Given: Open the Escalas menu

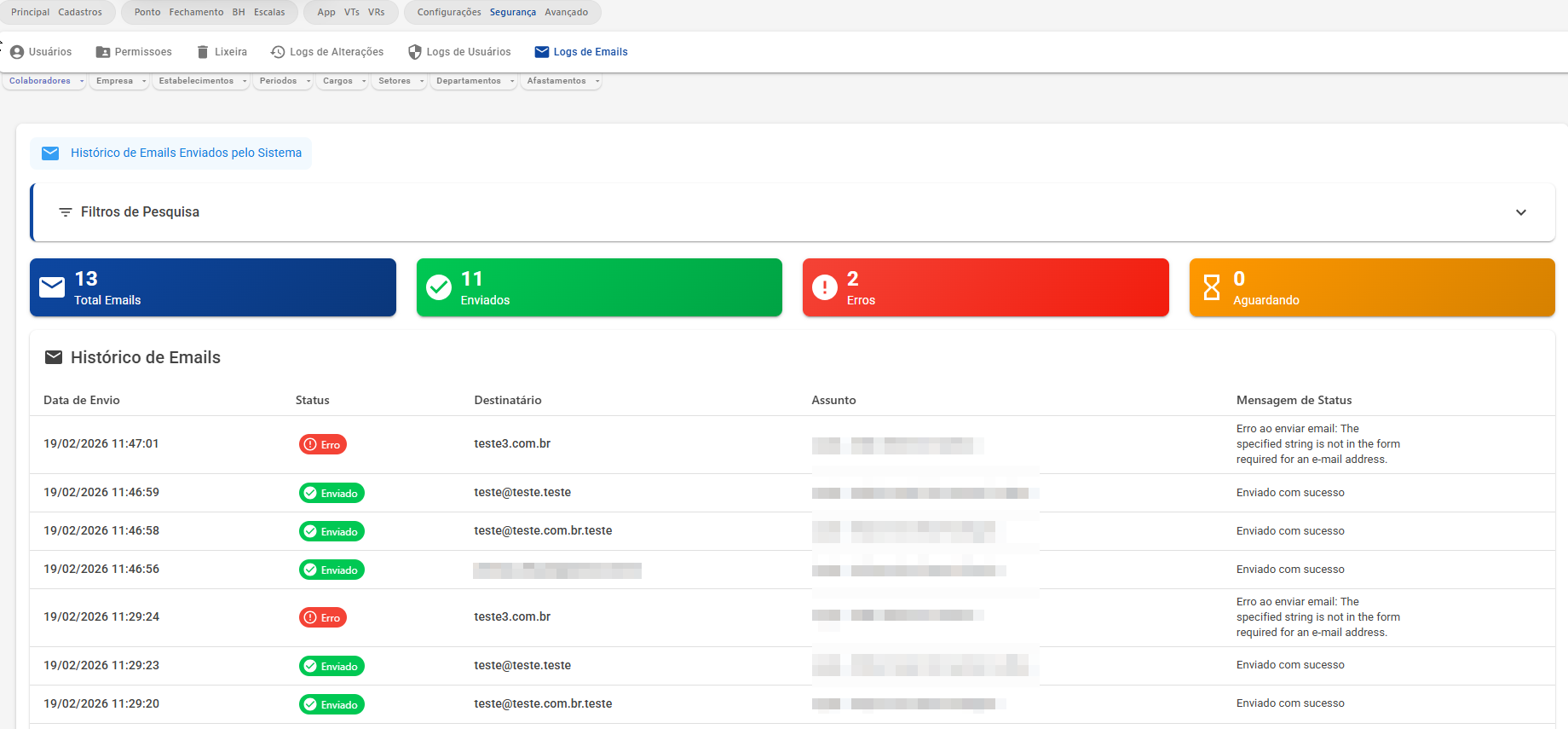Looking at the screenshot, I should pyautogui.click(x=269, y=13).
